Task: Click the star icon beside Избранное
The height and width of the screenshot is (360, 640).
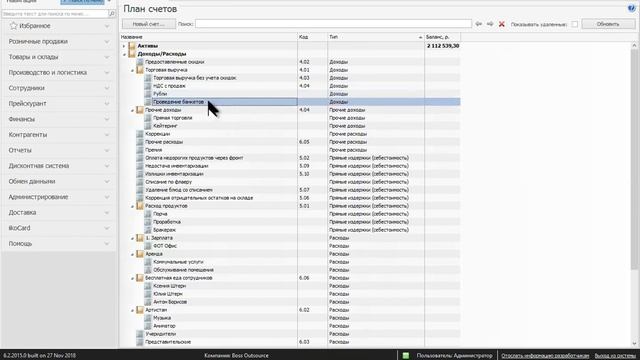Action: (13, 26)
